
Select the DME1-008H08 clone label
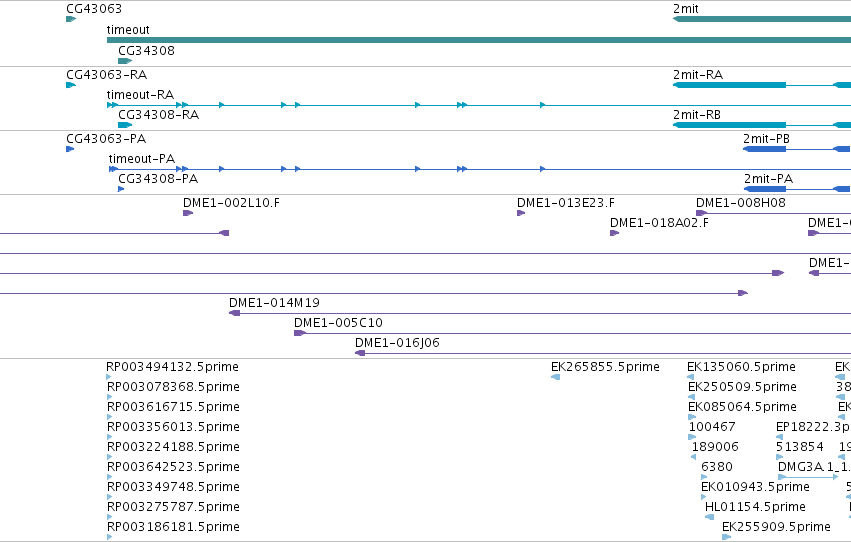[741, 203]
